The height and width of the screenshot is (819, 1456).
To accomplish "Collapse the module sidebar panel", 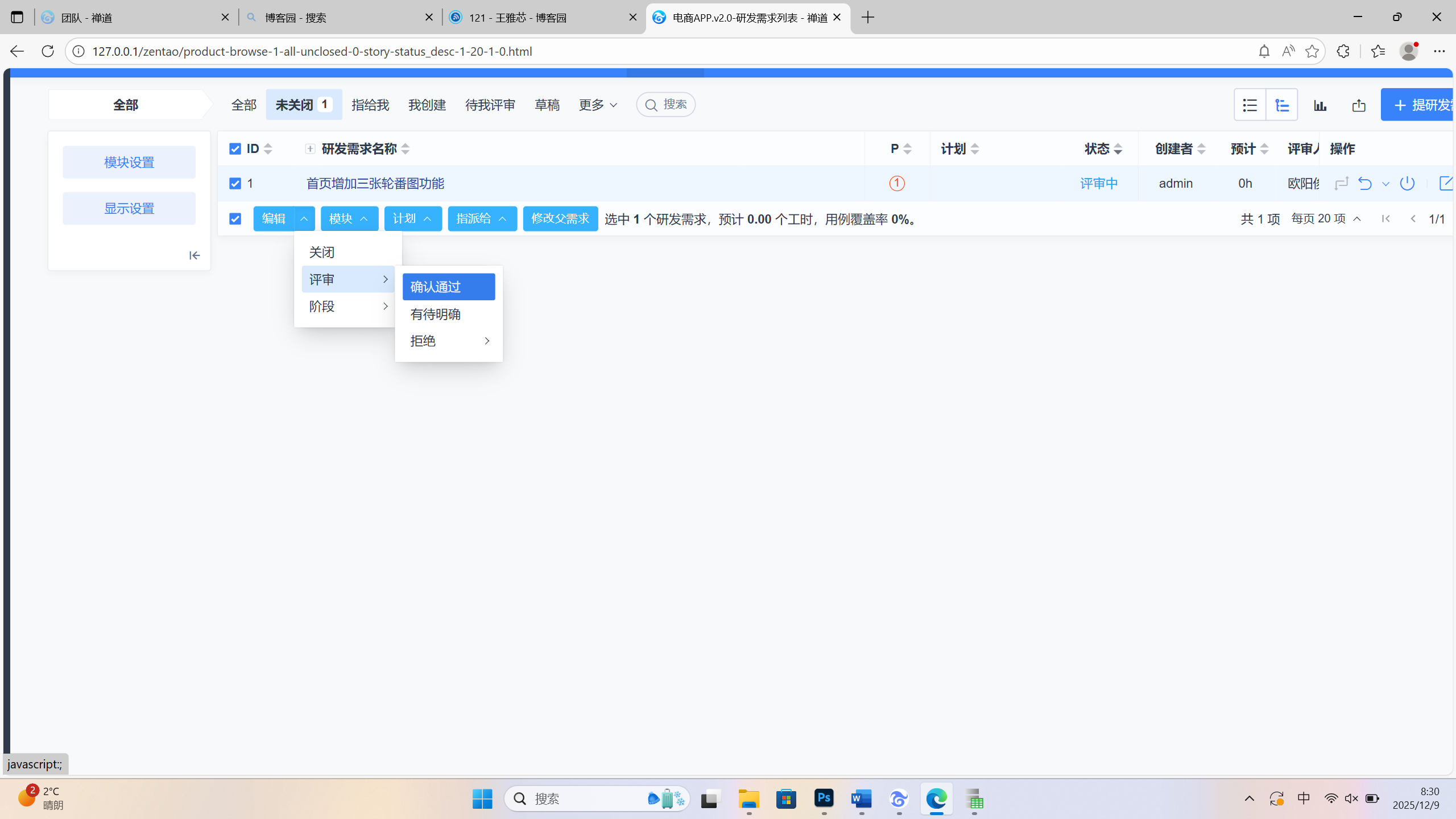I will pyautogui.click(x=195, y=255).
